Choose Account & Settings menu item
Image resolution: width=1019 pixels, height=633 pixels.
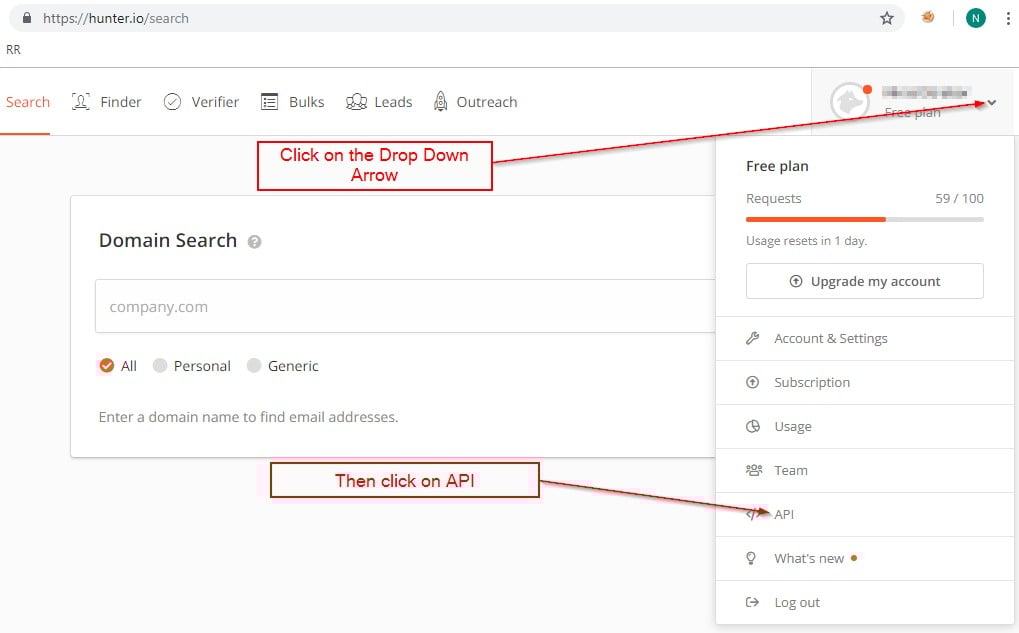(830, 338)
